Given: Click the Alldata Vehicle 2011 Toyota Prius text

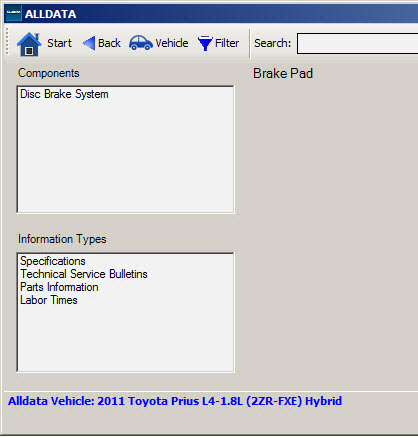Looking at the screenshot, I should point(175,401).
